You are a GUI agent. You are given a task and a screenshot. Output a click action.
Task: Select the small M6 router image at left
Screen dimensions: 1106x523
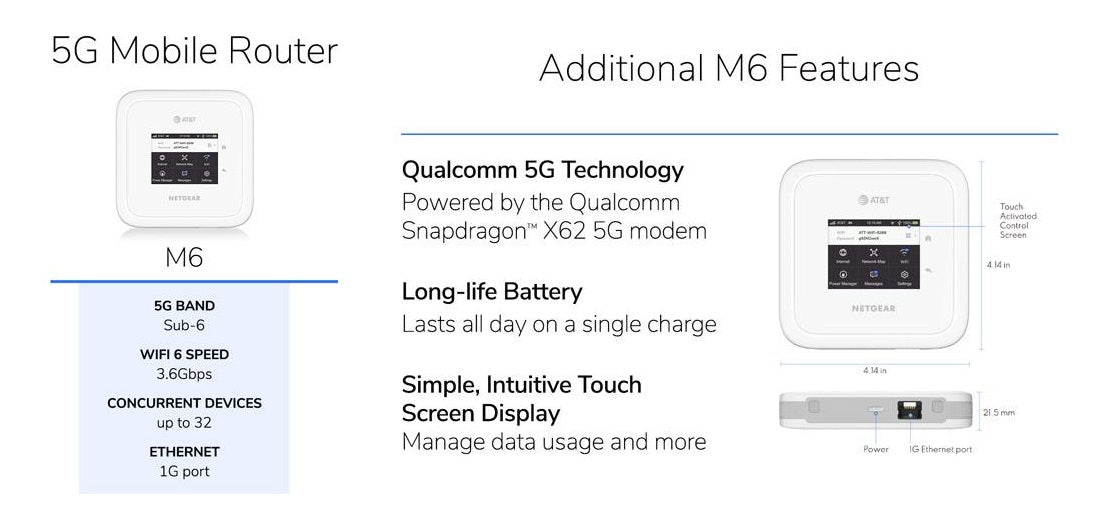[x=184, y=160]
